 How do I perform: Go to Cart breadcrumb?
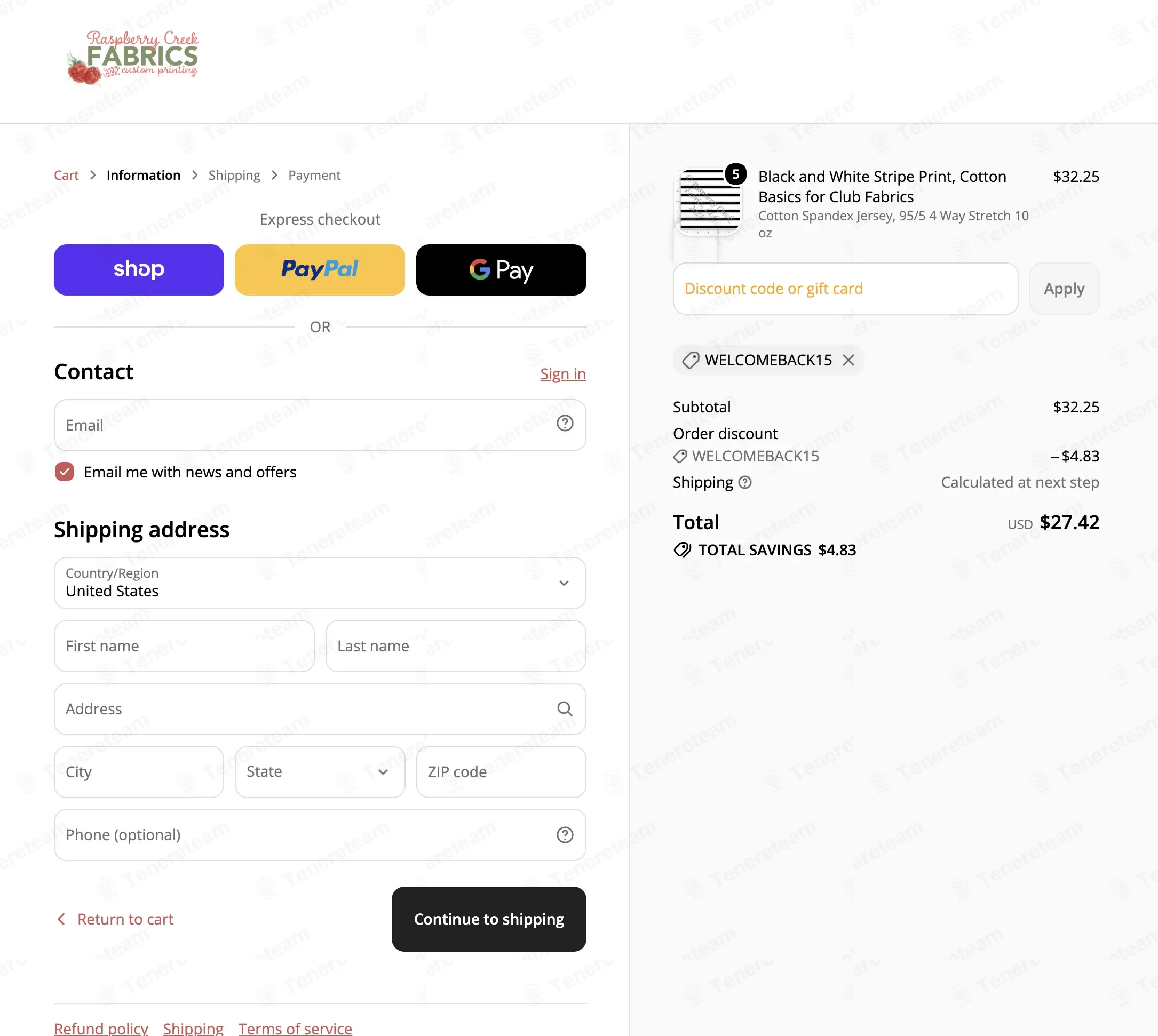pyautogui.click(x=66, y=176)
